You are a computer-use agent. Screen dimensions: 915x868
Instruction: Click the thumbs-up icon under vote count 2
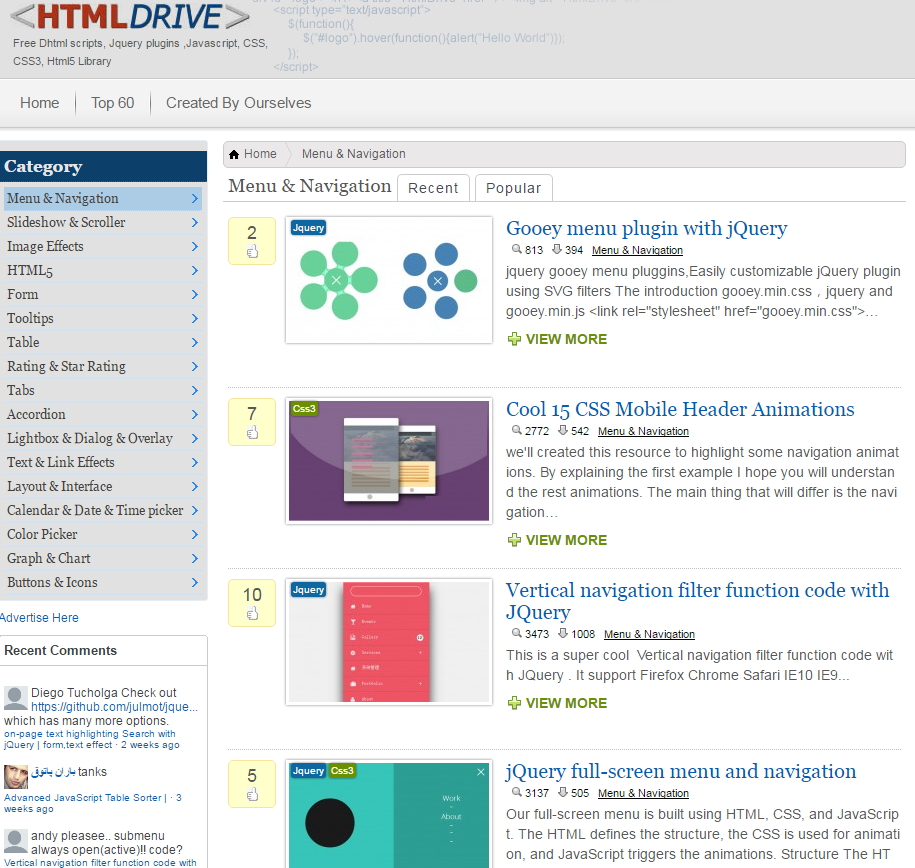(252, 252)
